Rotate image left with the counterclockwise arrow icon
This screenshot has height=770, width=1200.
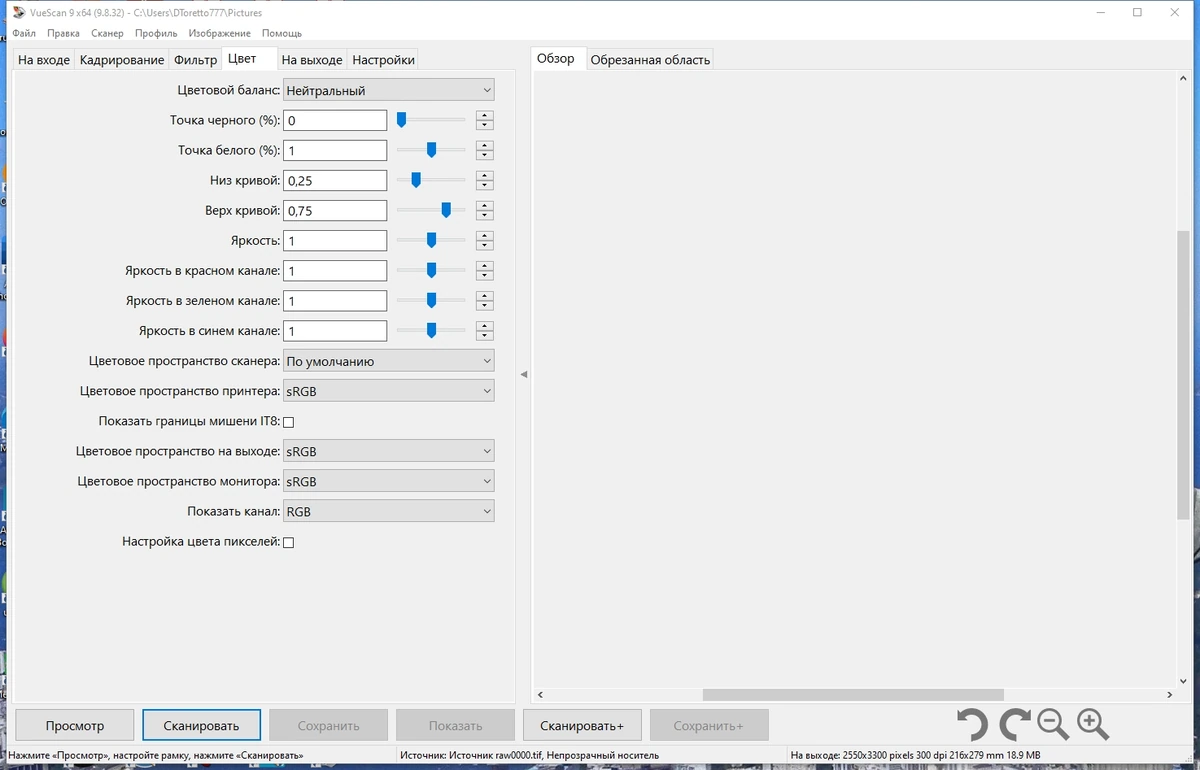971,724
